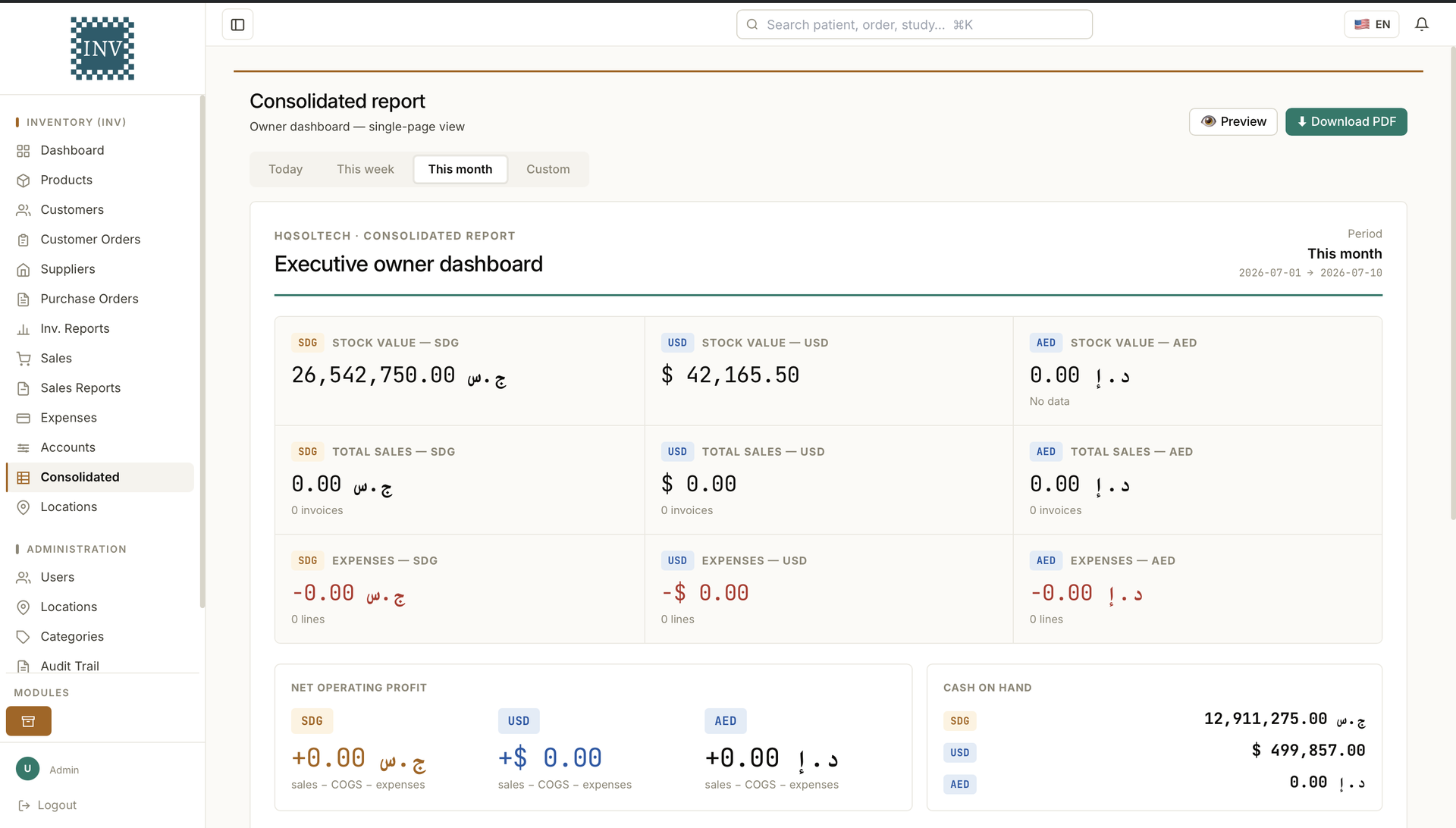Open the orange archive module icon
Viewport: 1456px width, 828px height.
pos(29,721)
